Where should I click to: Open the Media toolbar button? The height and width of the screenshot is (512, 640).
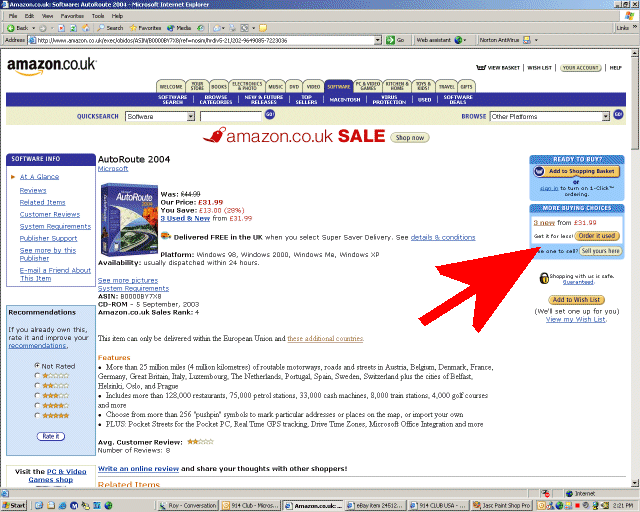[x=179, y=28]
